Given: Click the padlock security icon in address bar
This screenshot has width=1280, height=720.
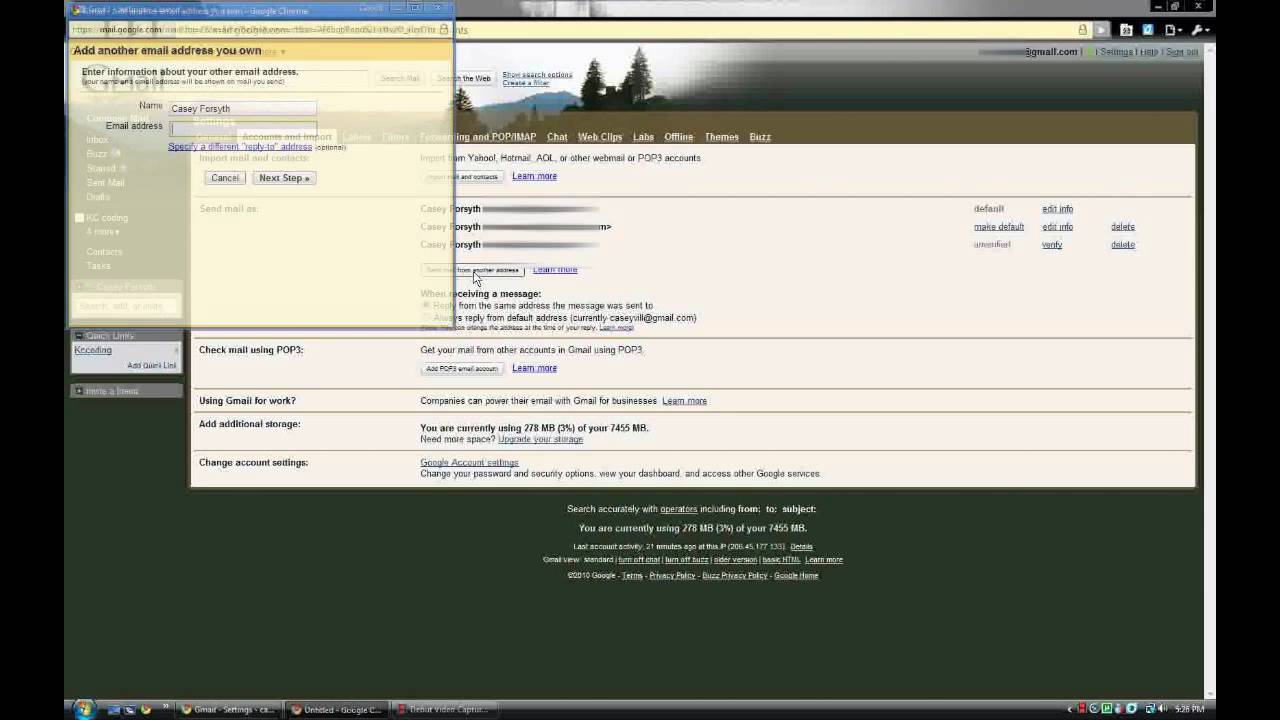Looking at the screenshot, I should 1082,30.
